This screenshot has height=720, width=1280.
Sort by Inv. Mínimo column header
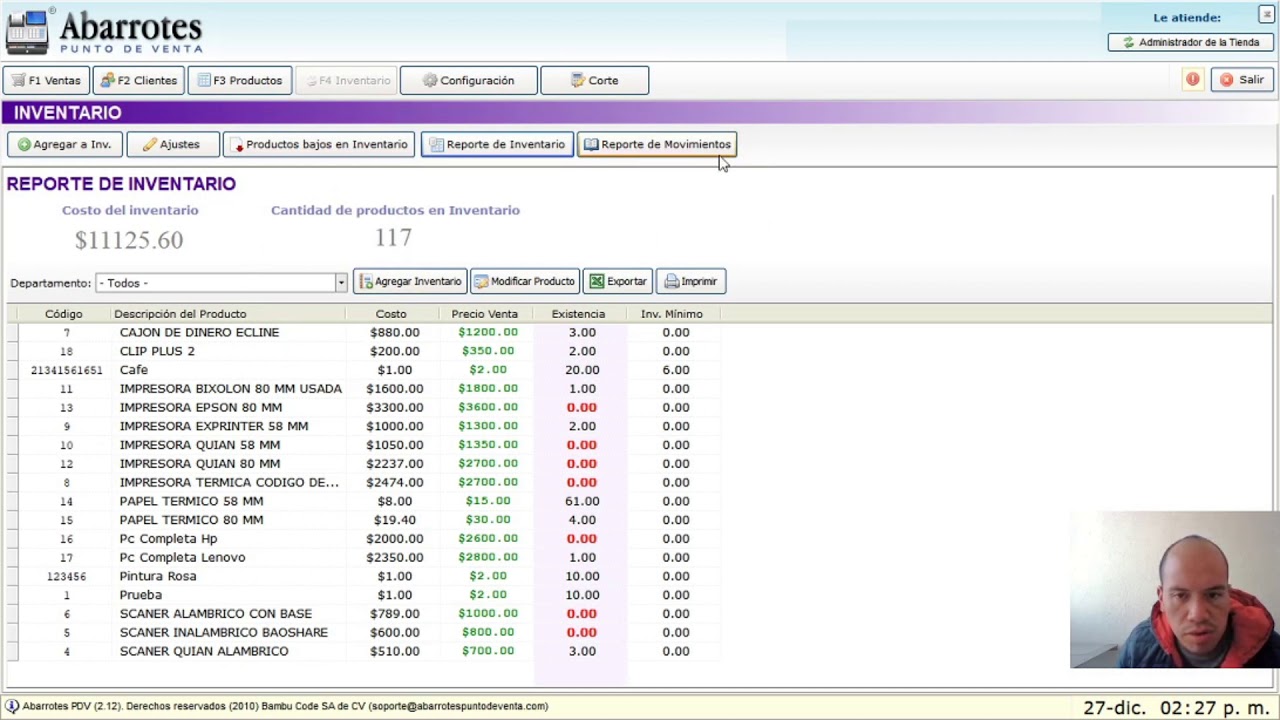tap(672, 314)
